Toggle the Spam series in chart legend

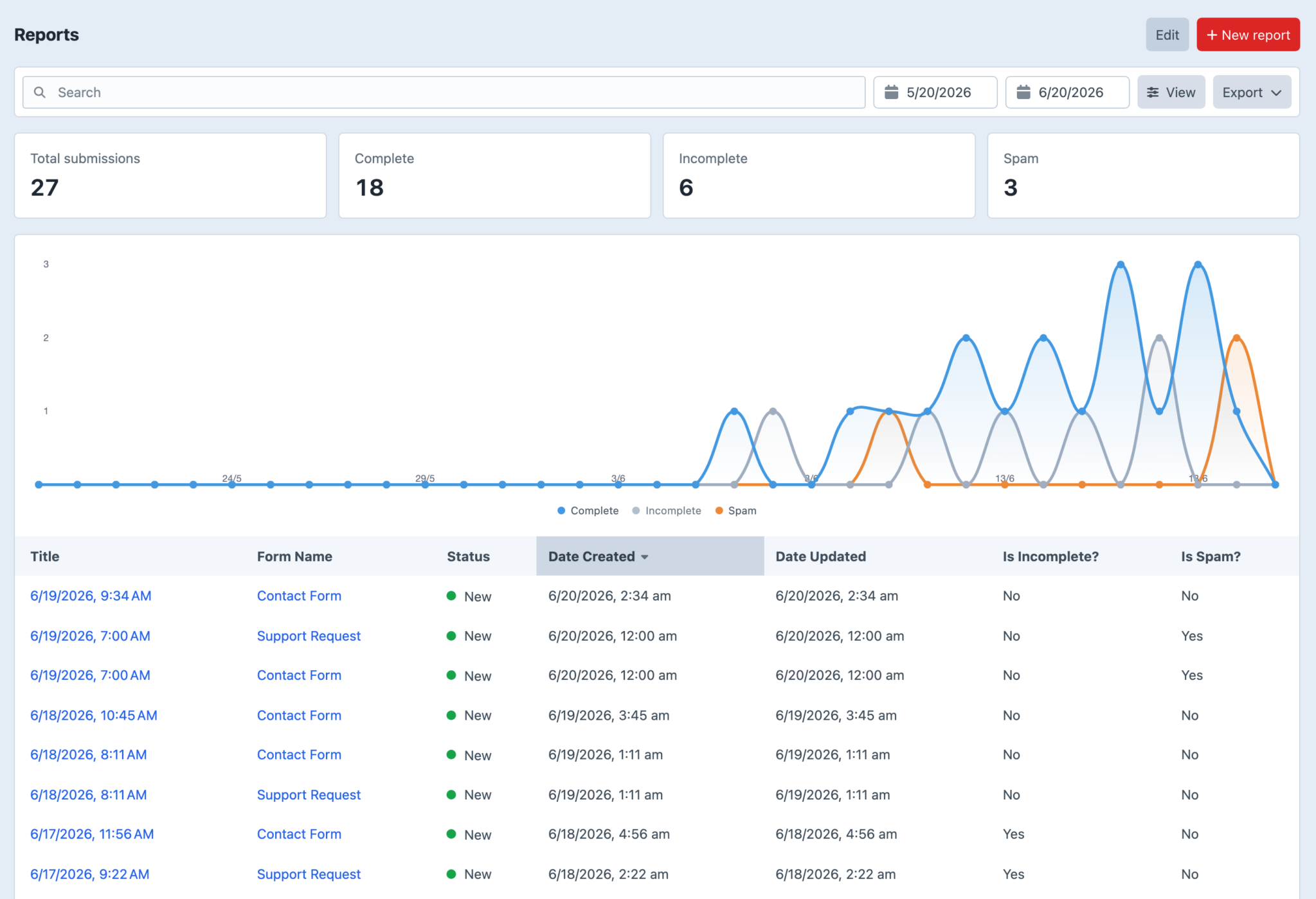click(x=735, y=511)
